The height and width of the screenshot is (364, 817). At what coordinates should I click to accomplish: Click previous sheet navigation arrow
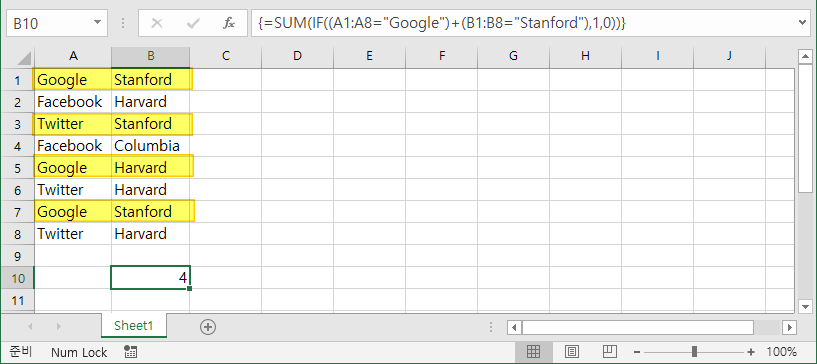pos(30,327)
